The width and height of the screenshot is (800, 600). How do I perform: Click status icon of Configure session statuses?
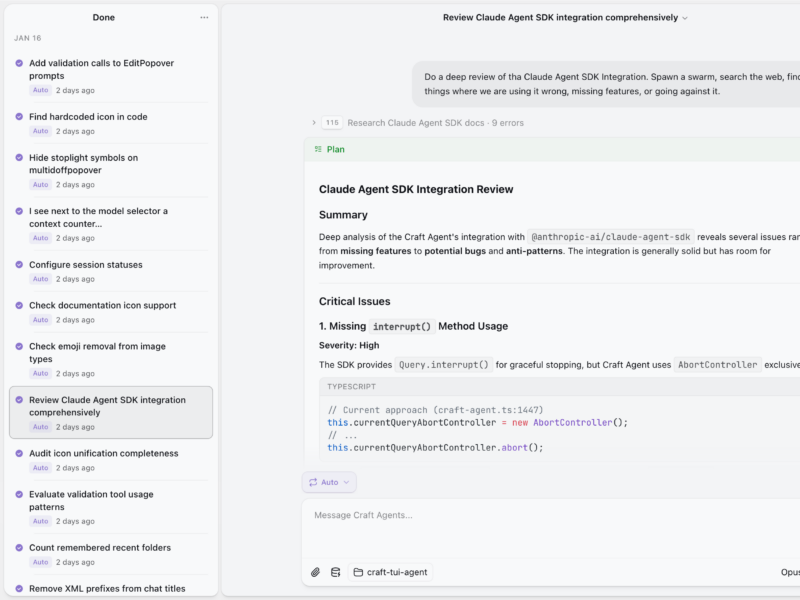pos(19,265)
